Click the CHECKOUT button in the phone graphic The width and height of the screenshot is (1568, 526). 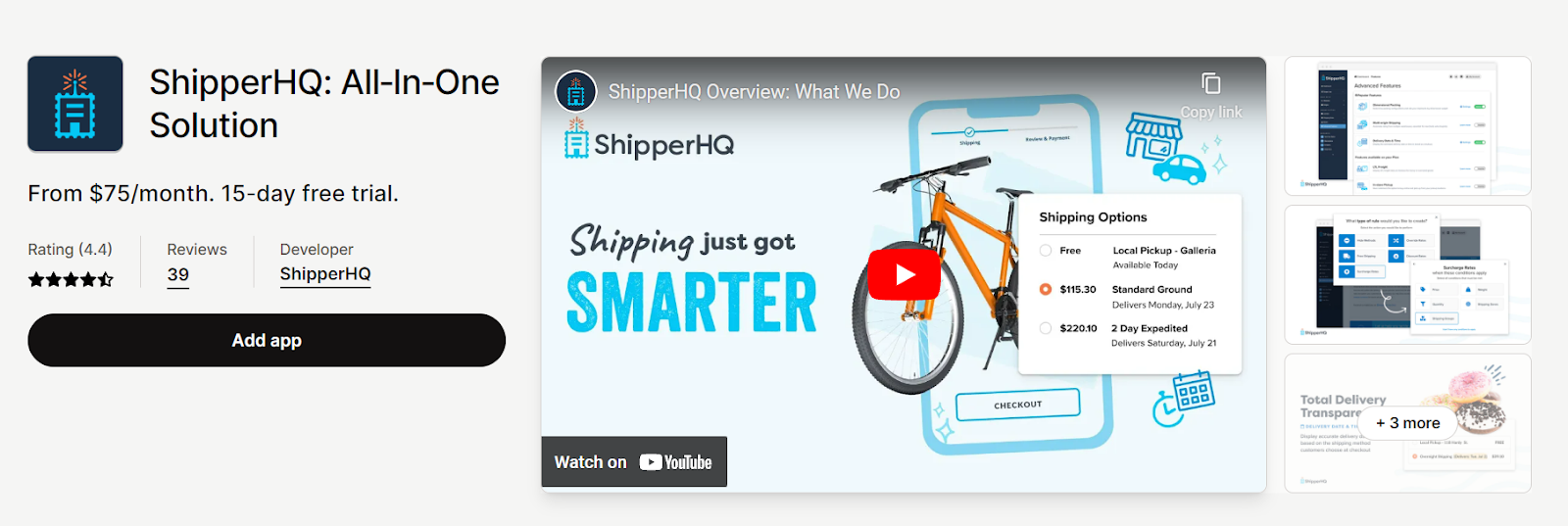[1017, 405]
